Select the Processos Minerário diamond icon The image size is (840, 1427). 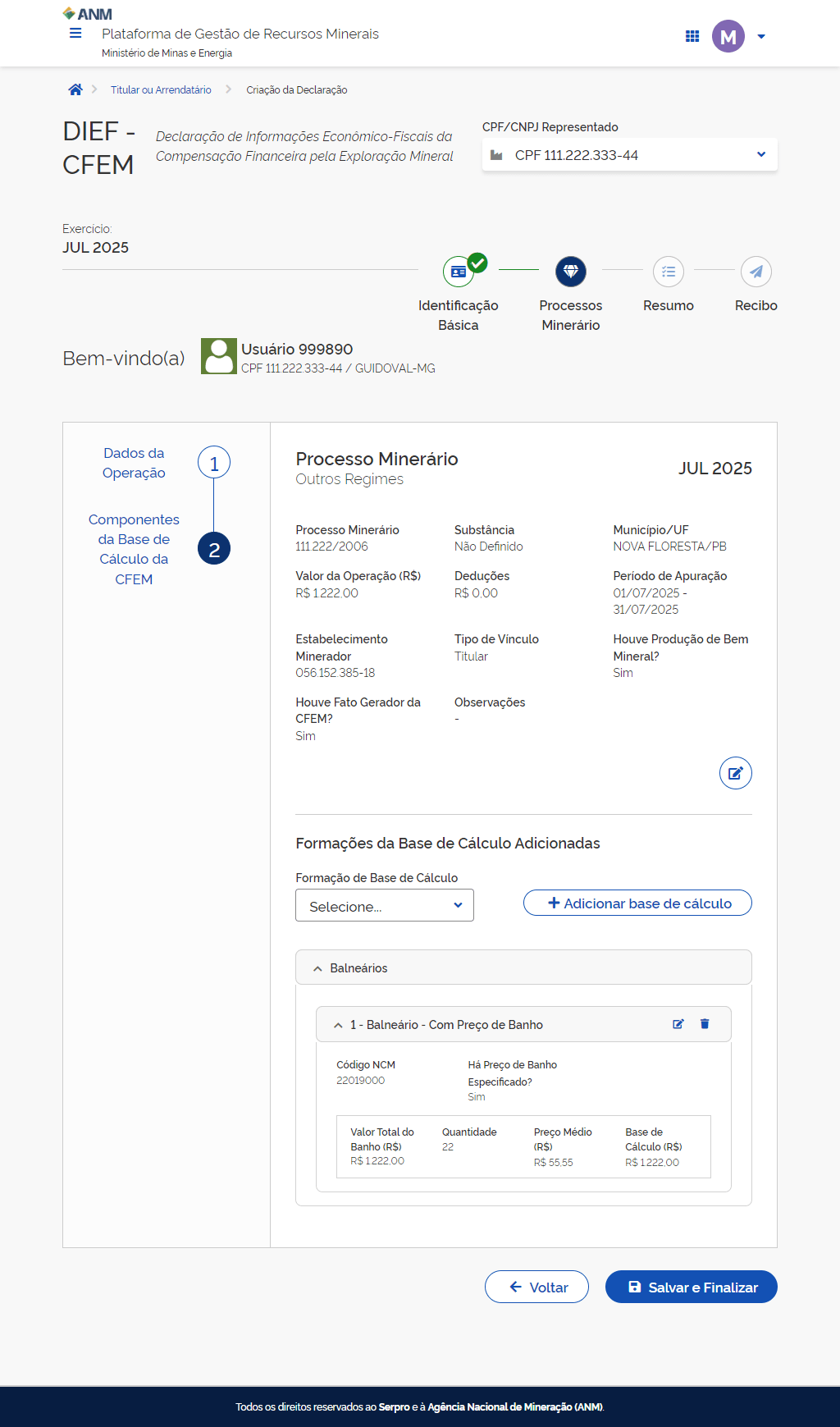(x=571, y=272)
